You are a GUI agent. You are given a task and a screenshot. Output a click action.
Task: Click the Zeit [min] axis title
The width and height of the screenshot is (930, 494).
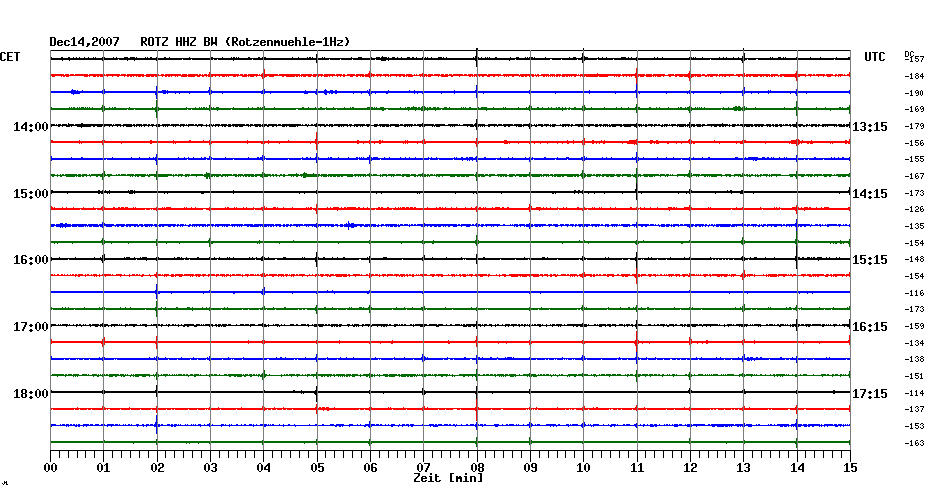tap(448, 478)
